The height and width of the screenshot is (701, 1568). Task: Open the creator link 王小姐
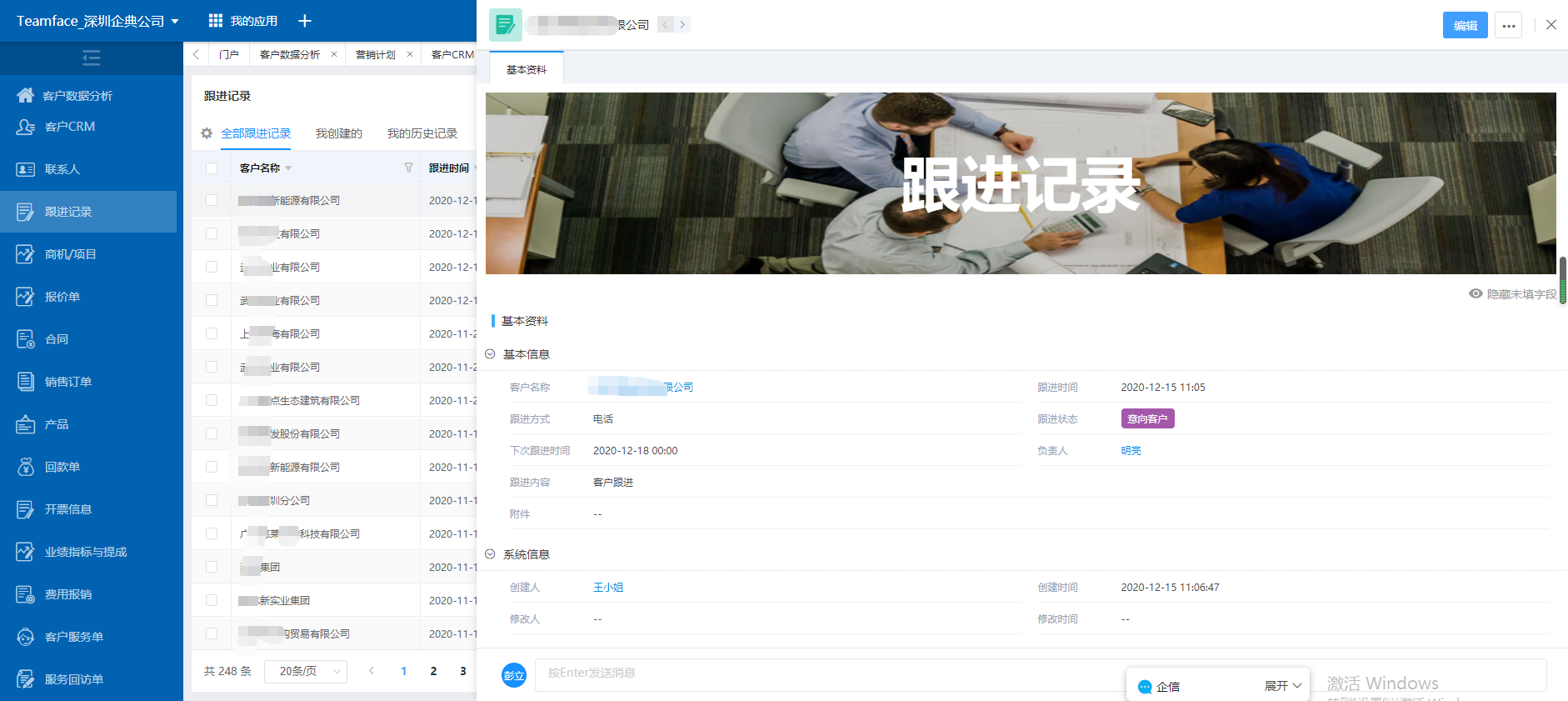(x=608, y=588)
